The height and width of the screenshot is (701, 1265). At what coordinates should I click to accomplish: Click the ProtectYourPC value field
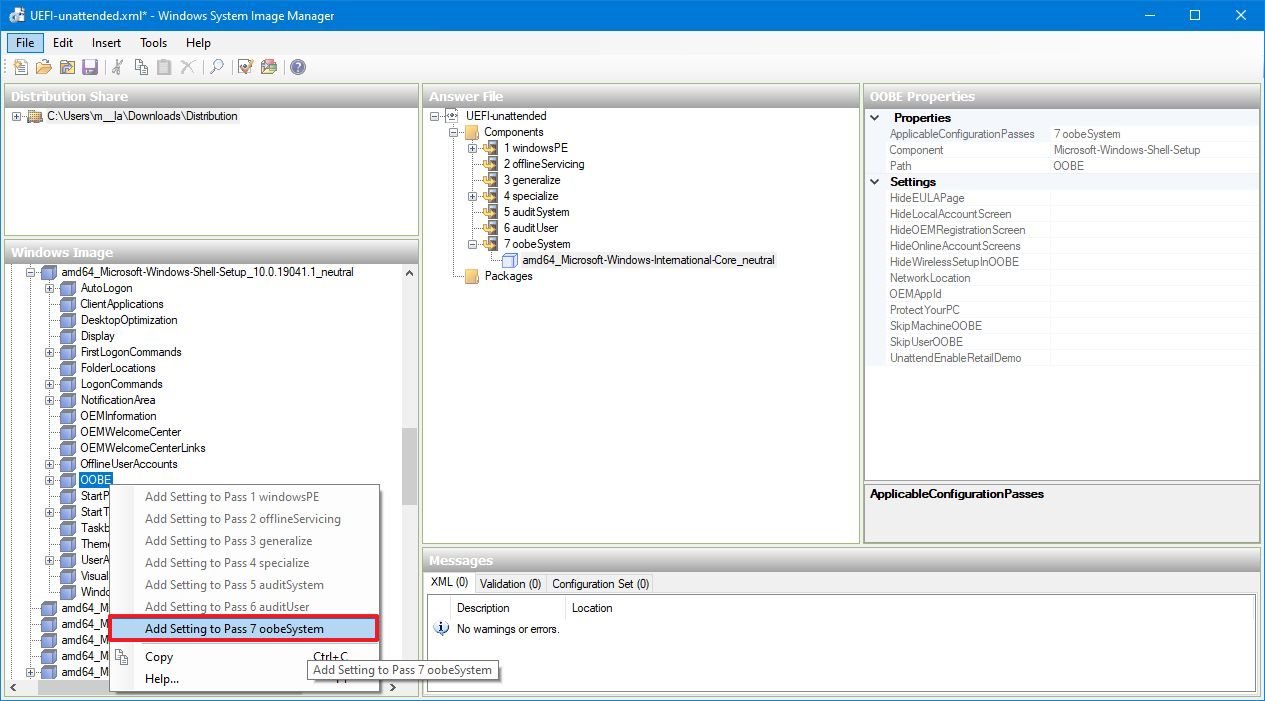1154,310
